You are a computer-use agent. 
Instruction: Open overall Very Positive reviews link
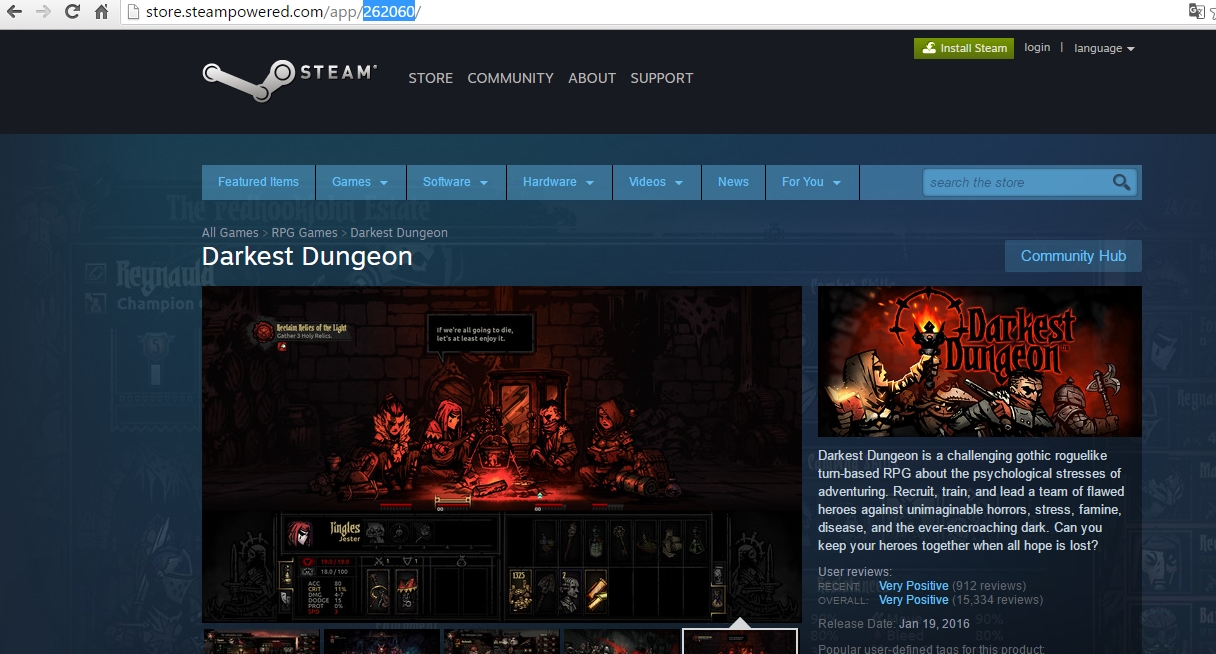914,600
